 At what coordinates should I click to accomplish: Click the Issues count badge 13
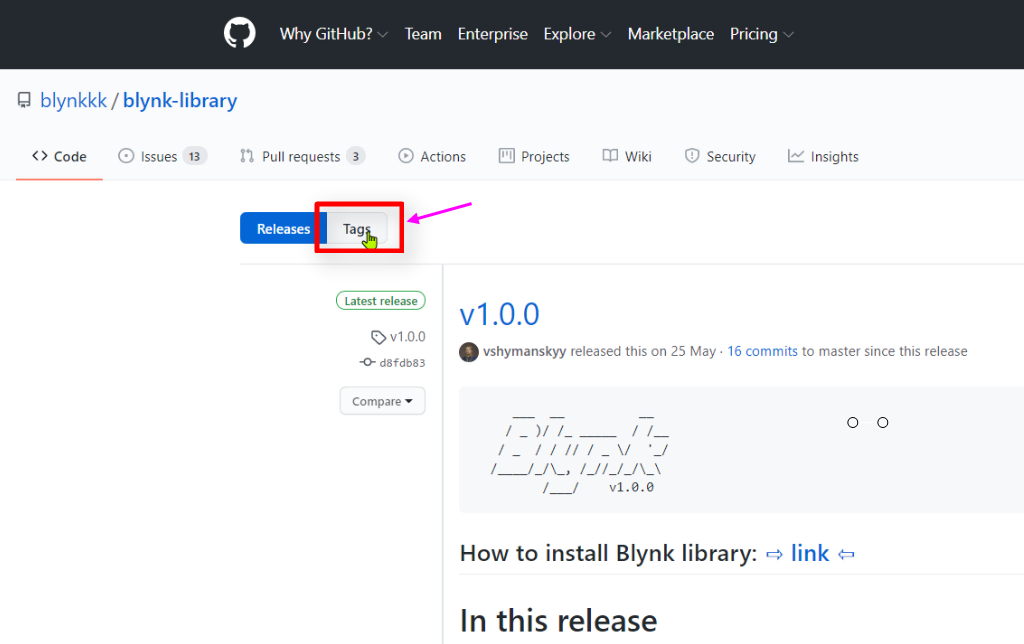(x=195, y=157)
